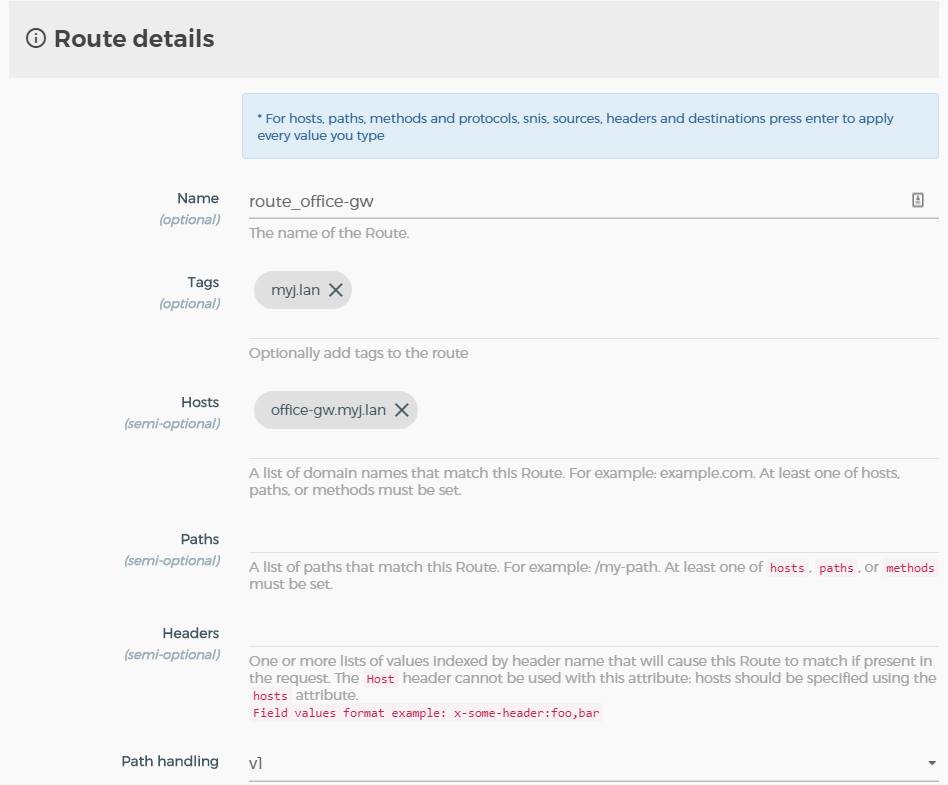Screen dimensions: 948x785
Task: Remove the myj.lan tag with its X
Action: (x=336, y=290)
